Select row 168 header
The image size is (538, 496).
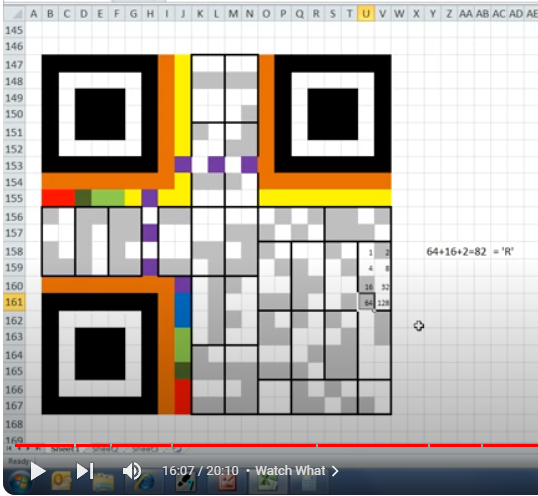(x=14, y=424)
